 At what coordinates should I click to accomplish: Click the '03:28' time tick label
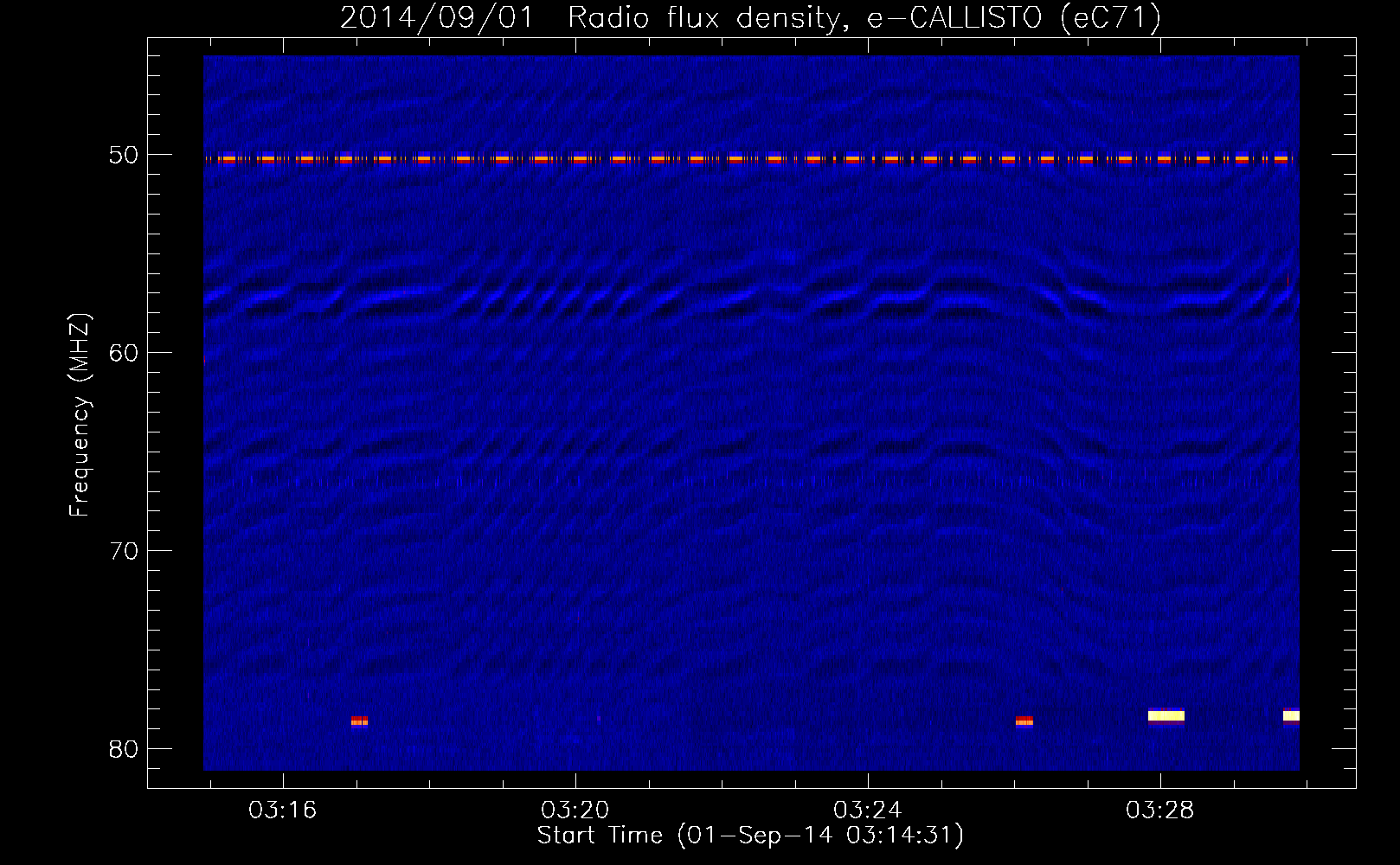pyautogui.click(x=1160, y=811)
